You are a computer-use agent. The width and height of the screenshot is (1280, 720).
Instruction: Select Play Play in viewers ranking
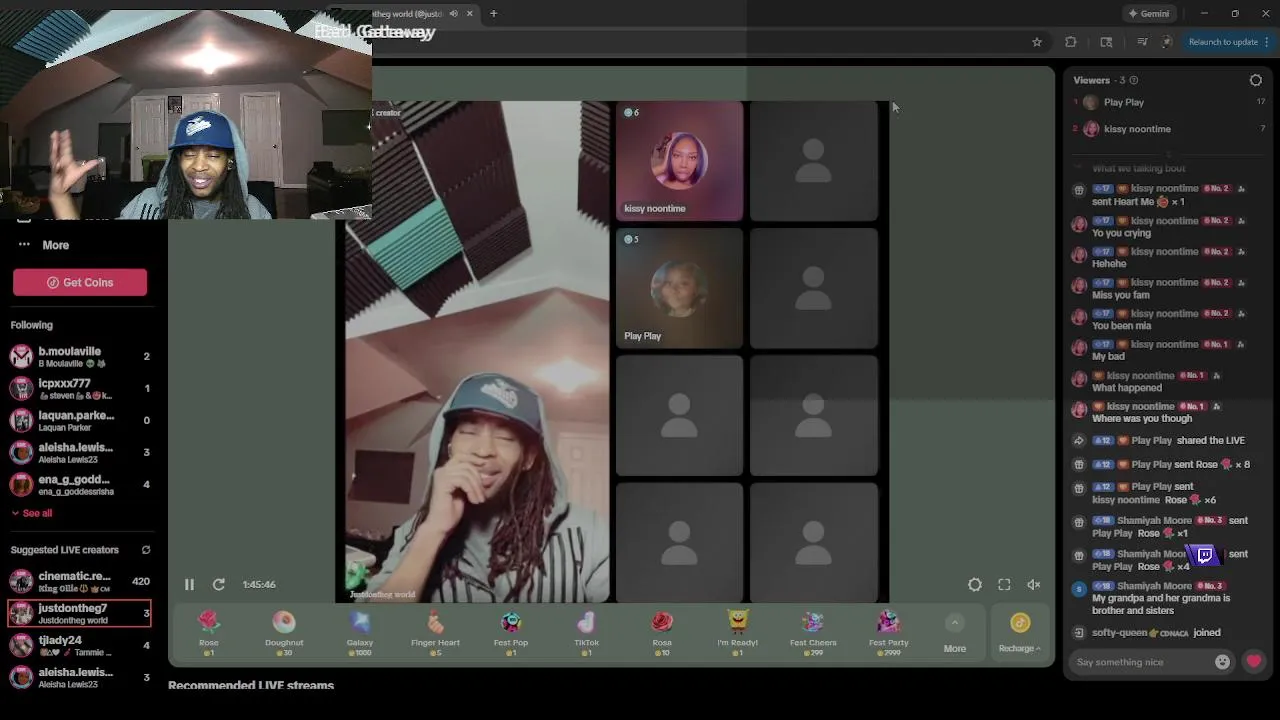[x=1169, y=102]
